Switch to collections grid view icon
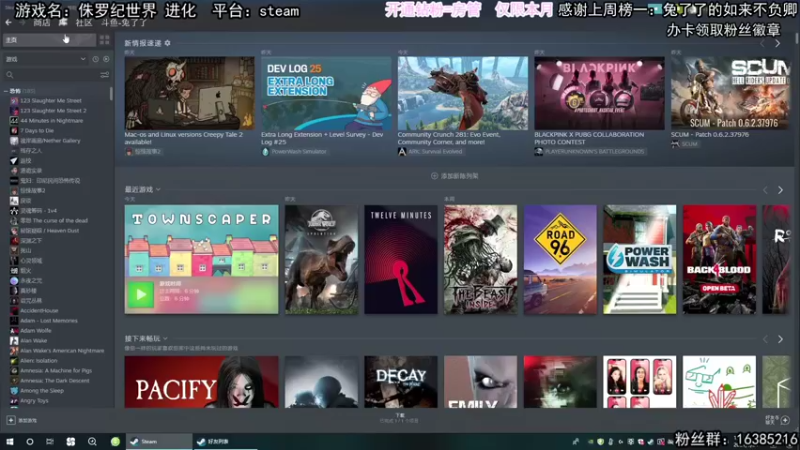The width and height of the screenshot is (800, 450). (105, 40)
